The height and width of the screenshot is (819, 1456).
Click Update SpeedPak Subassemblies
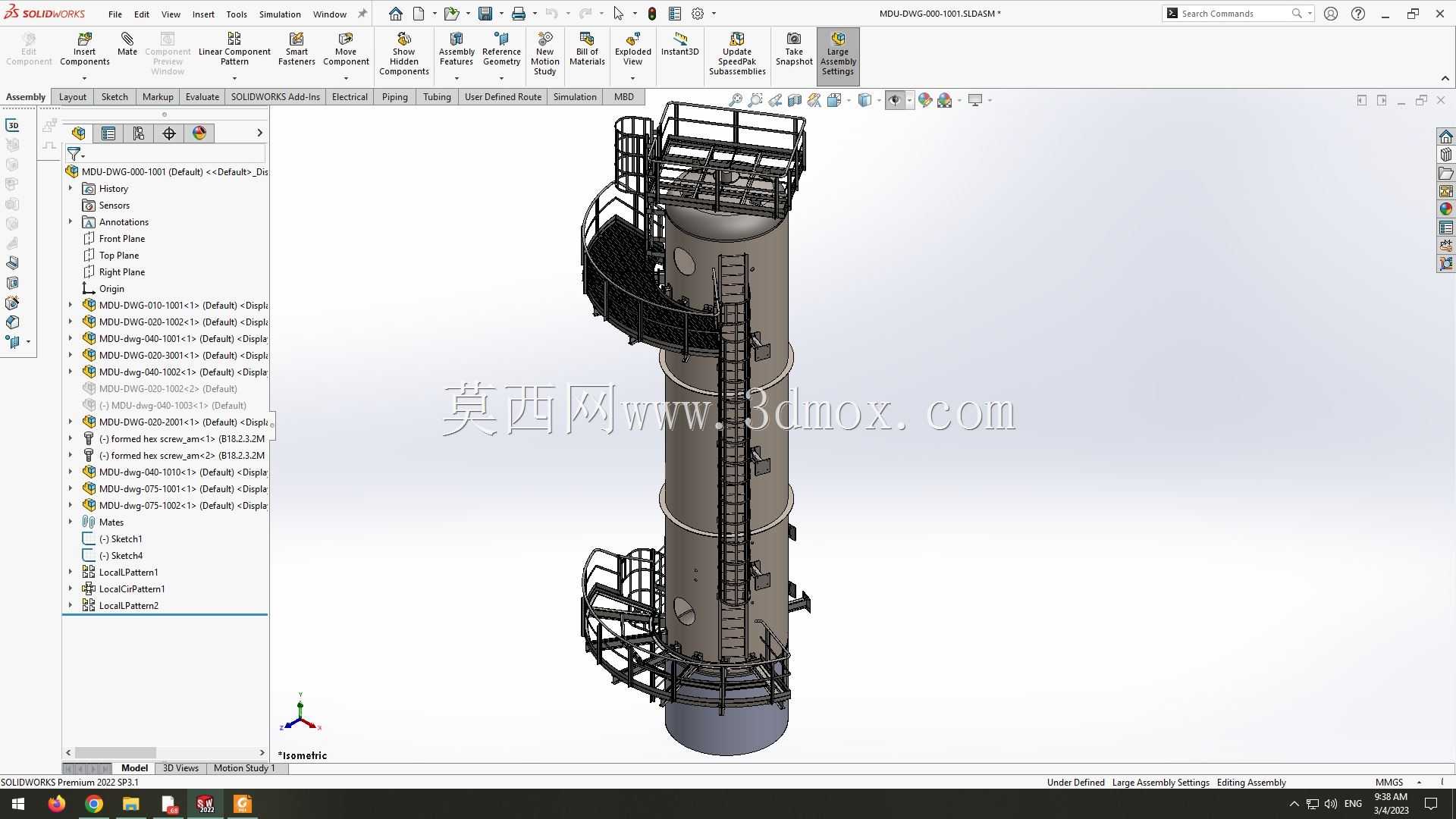point(737,54)
